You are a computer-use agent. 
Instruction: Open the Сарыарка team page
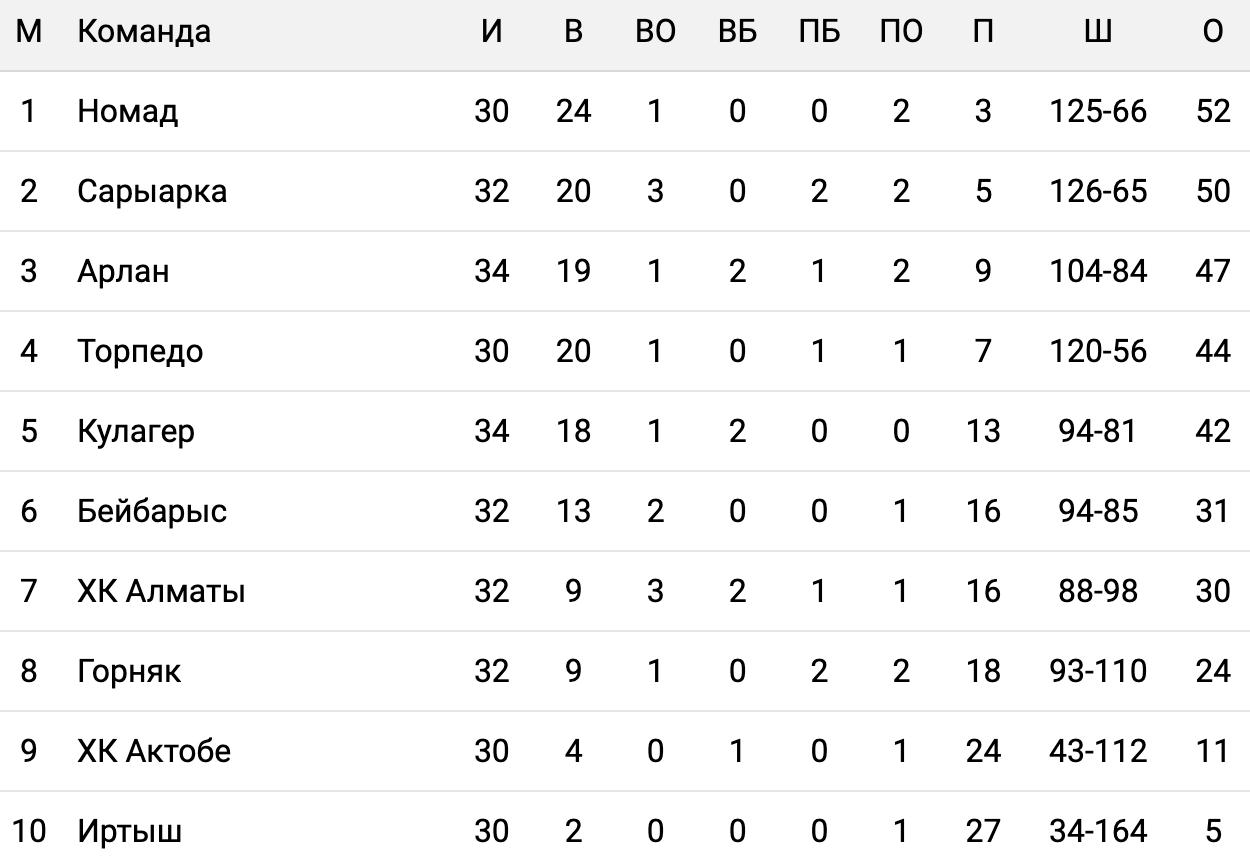(x=152, y=191)
